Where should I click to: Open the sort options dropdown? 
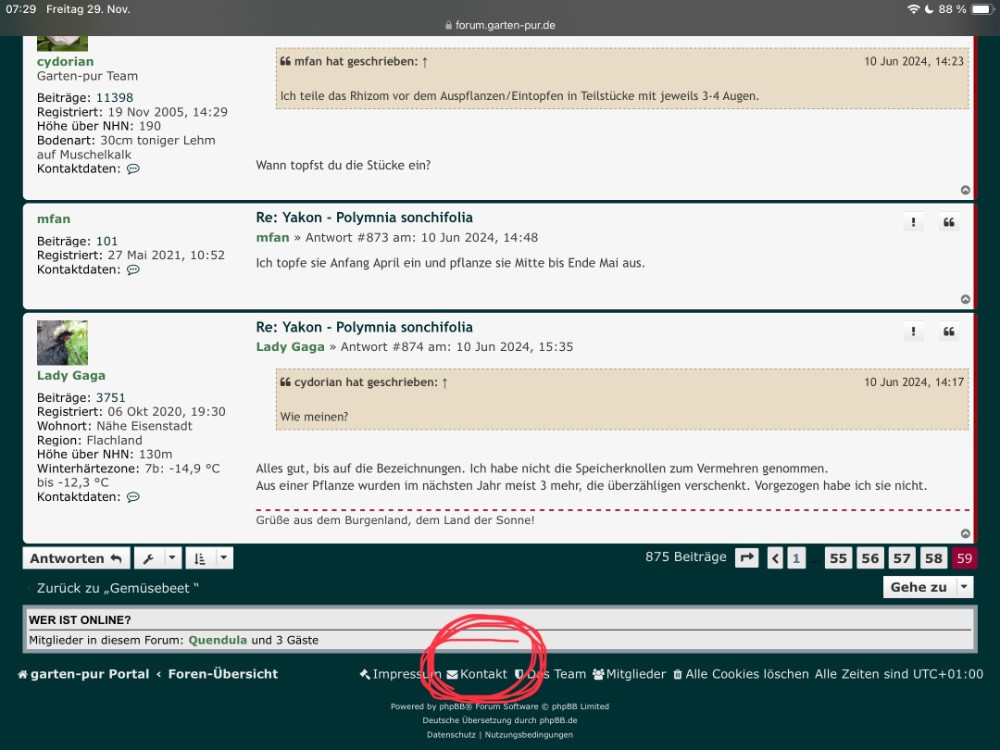coord(210,558)
